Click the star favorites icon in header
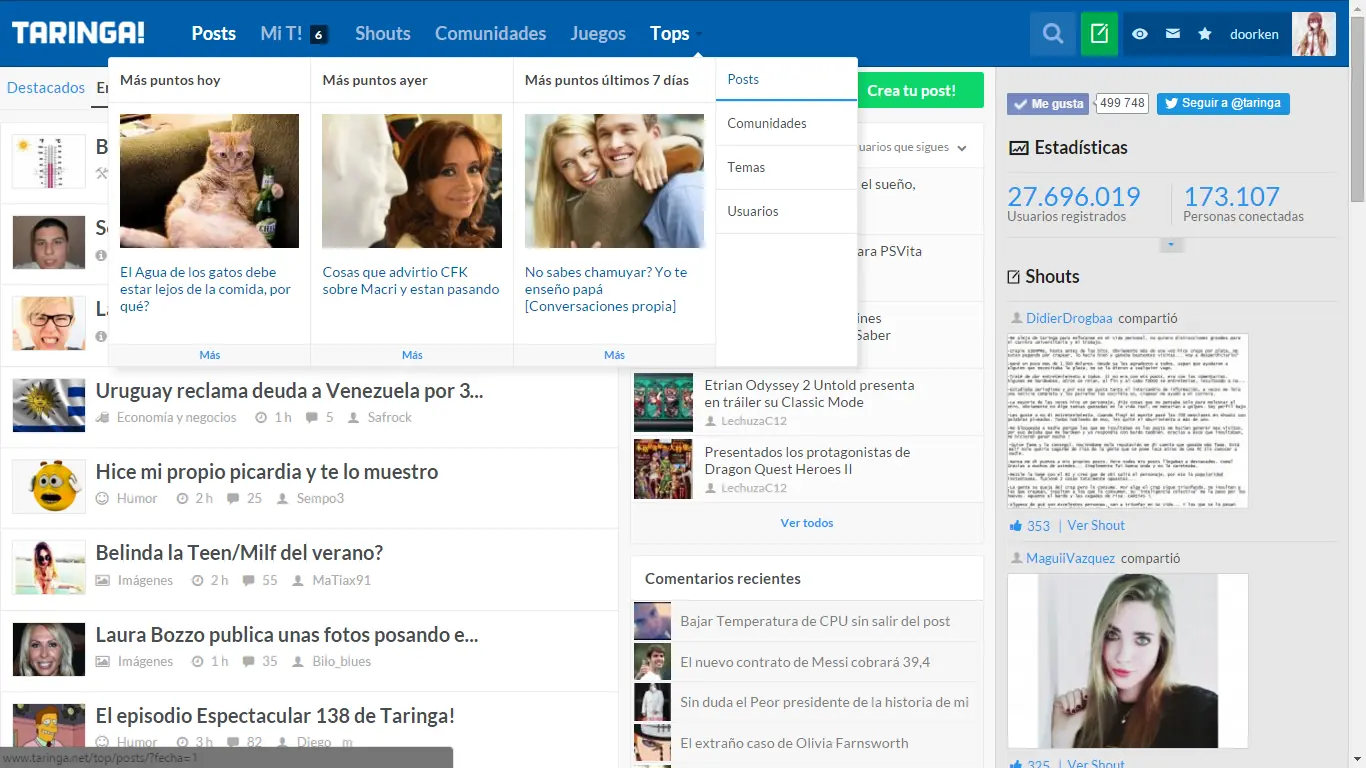The height and width of the screenshot is (768, 1366). 1205,34
